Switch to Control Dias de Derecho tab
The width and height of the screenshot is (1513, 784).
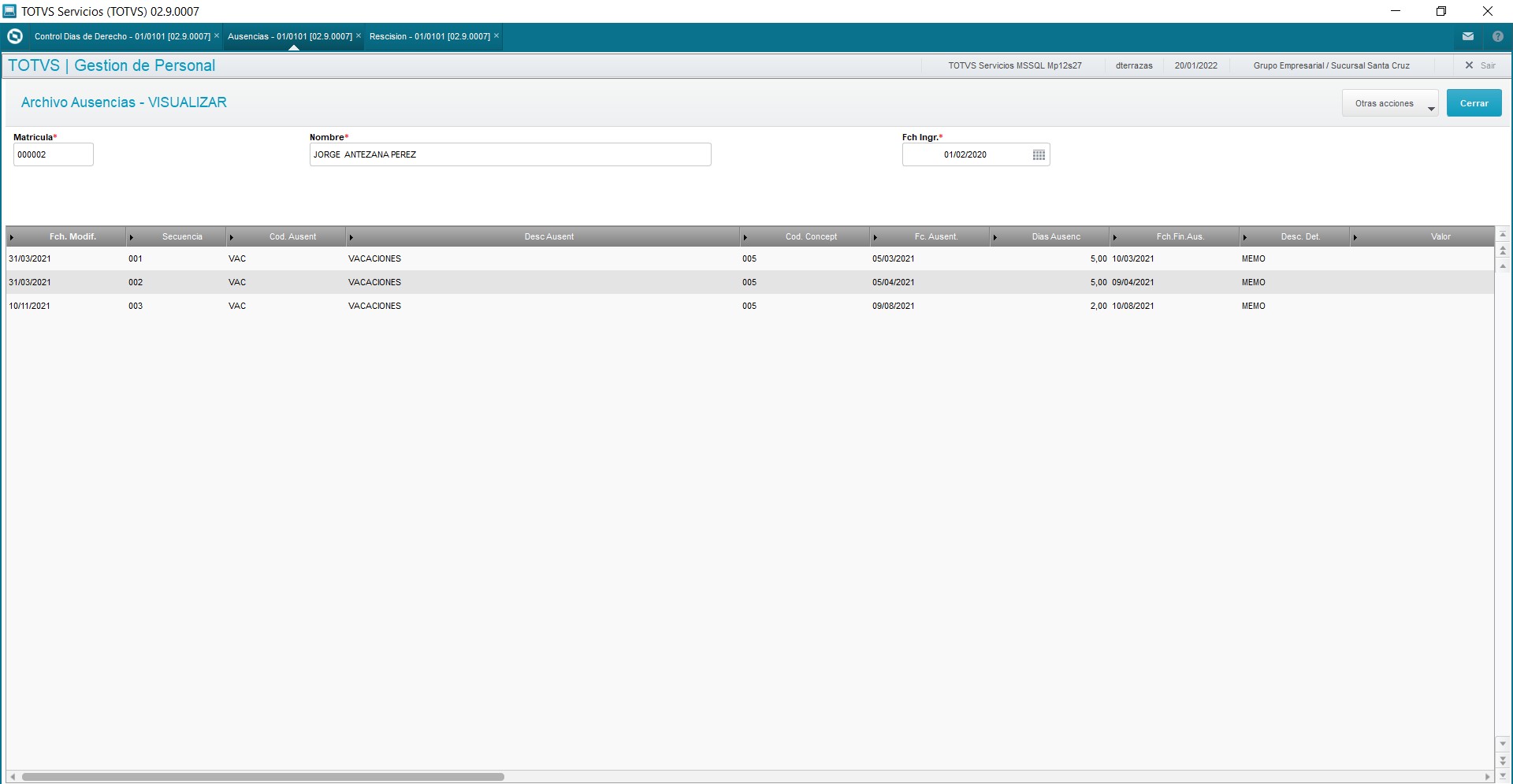point(122,36)
